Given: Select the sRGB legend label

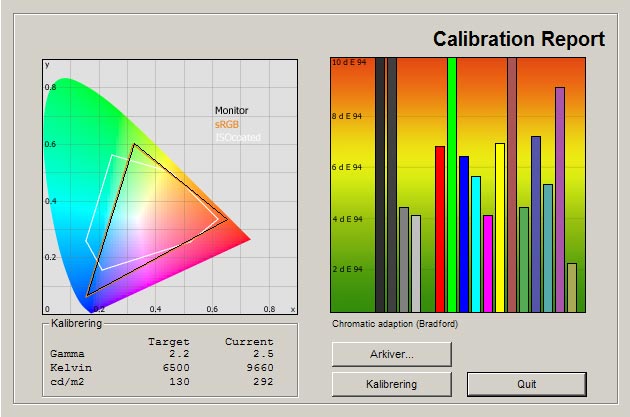Looking at the screenshot, I should tap(227, 125).
